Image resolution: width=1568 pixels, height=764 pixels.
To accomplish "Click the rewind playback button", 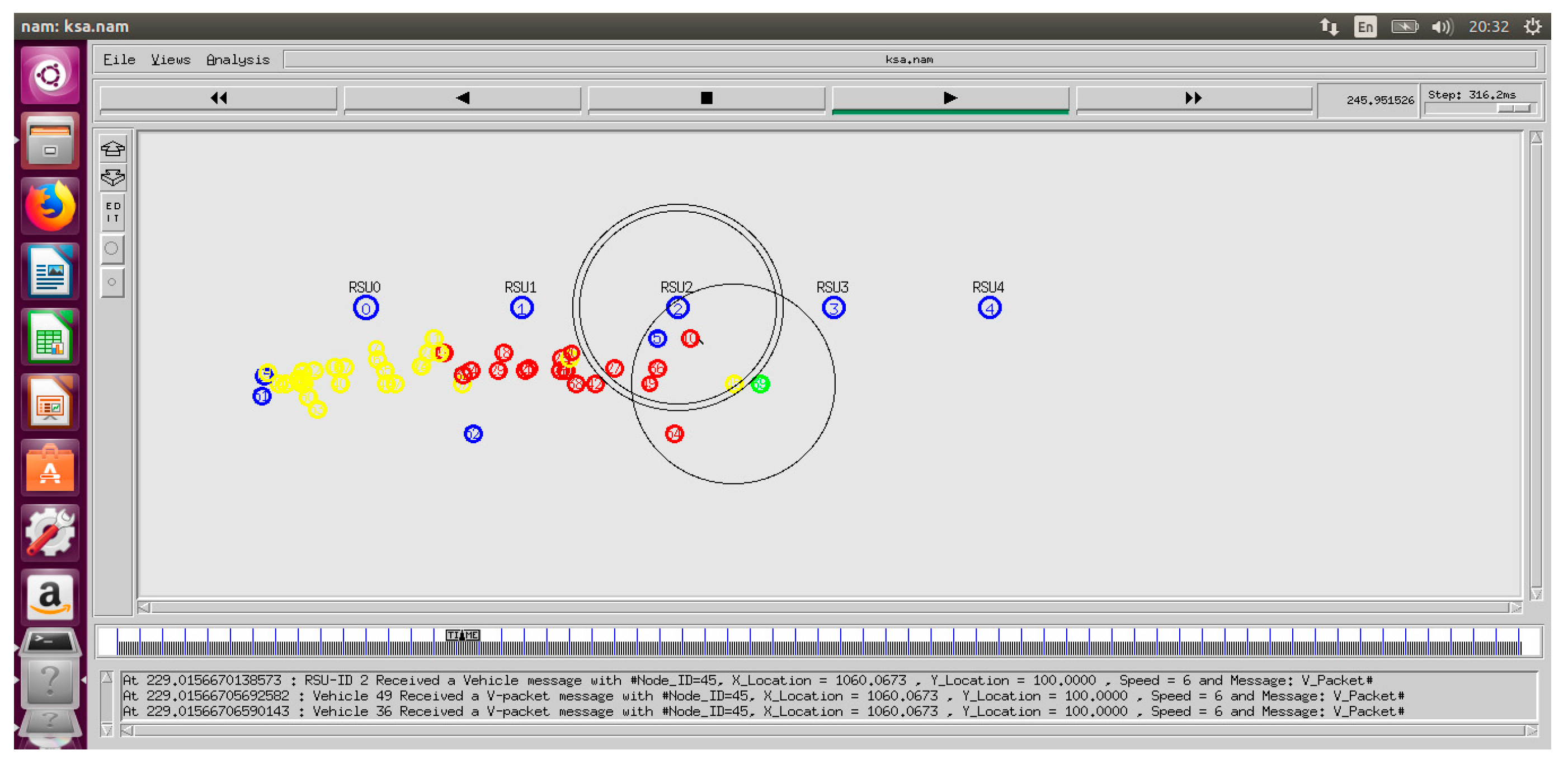I will click(219, 98).
